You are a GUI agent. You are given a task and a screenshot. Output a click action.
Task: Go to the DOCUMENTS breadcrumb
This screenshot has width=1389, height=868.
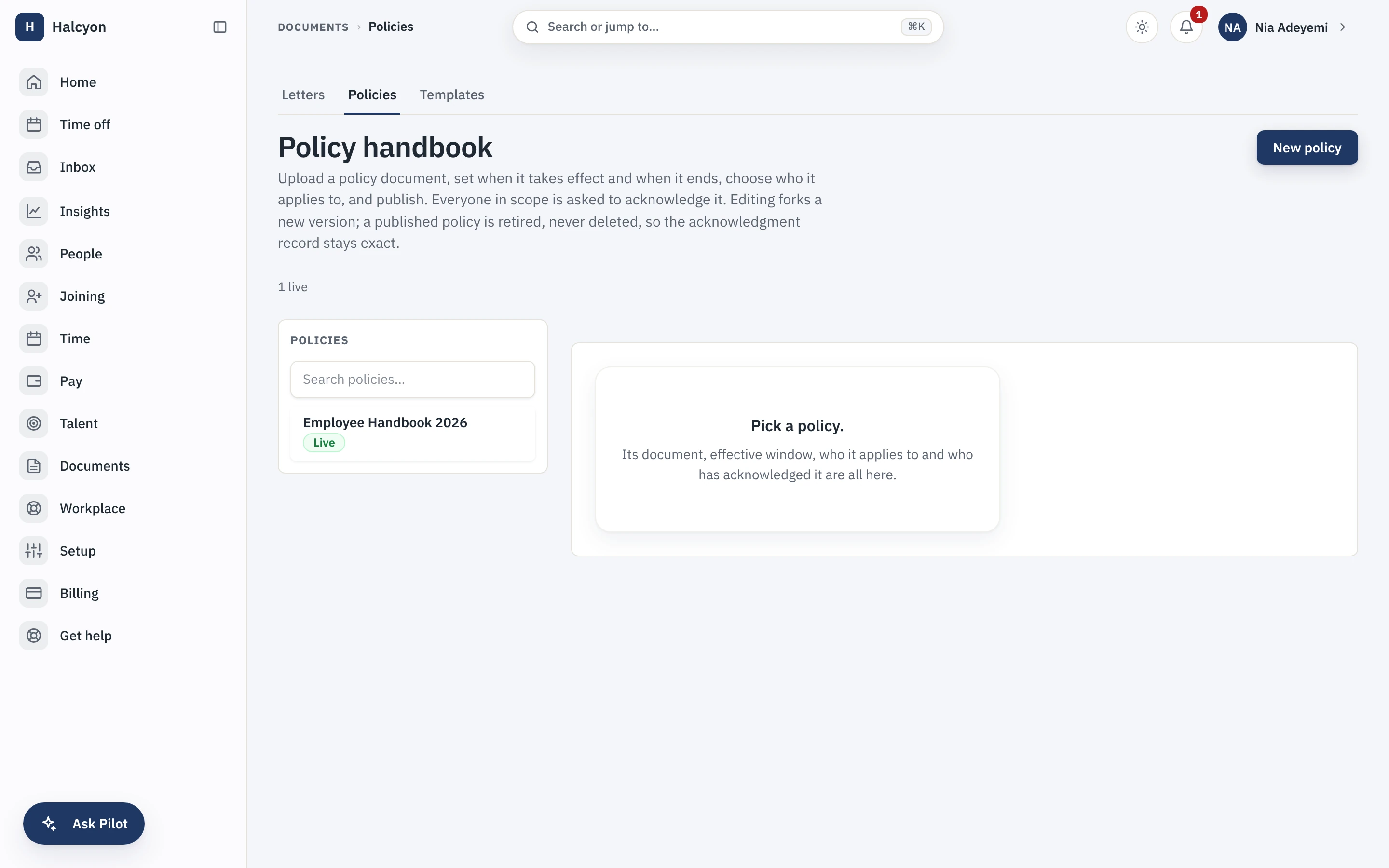pos(313,27)
